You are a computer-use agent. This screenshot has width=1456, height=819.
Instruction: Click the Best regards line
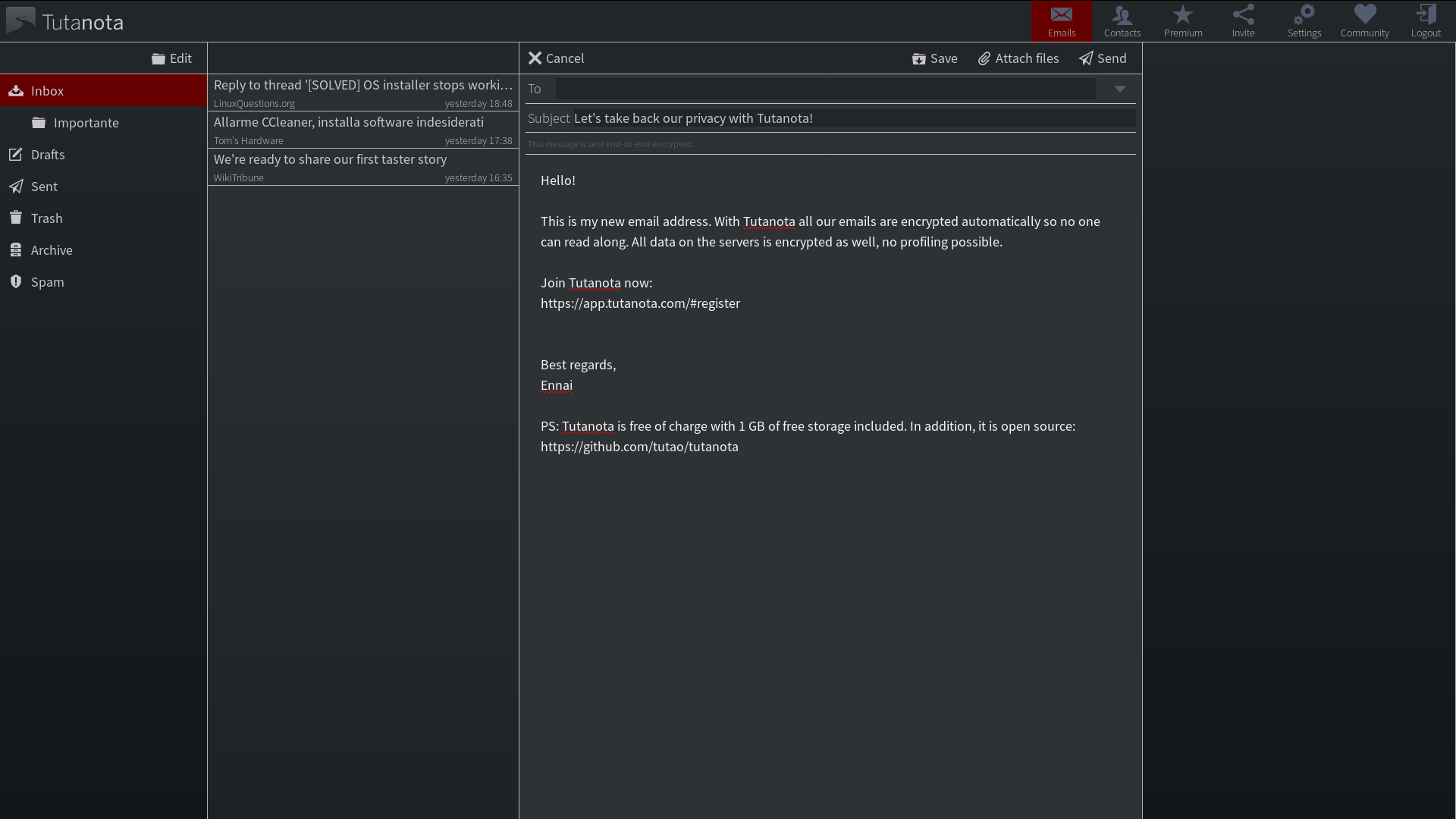[x=578, y=365]
